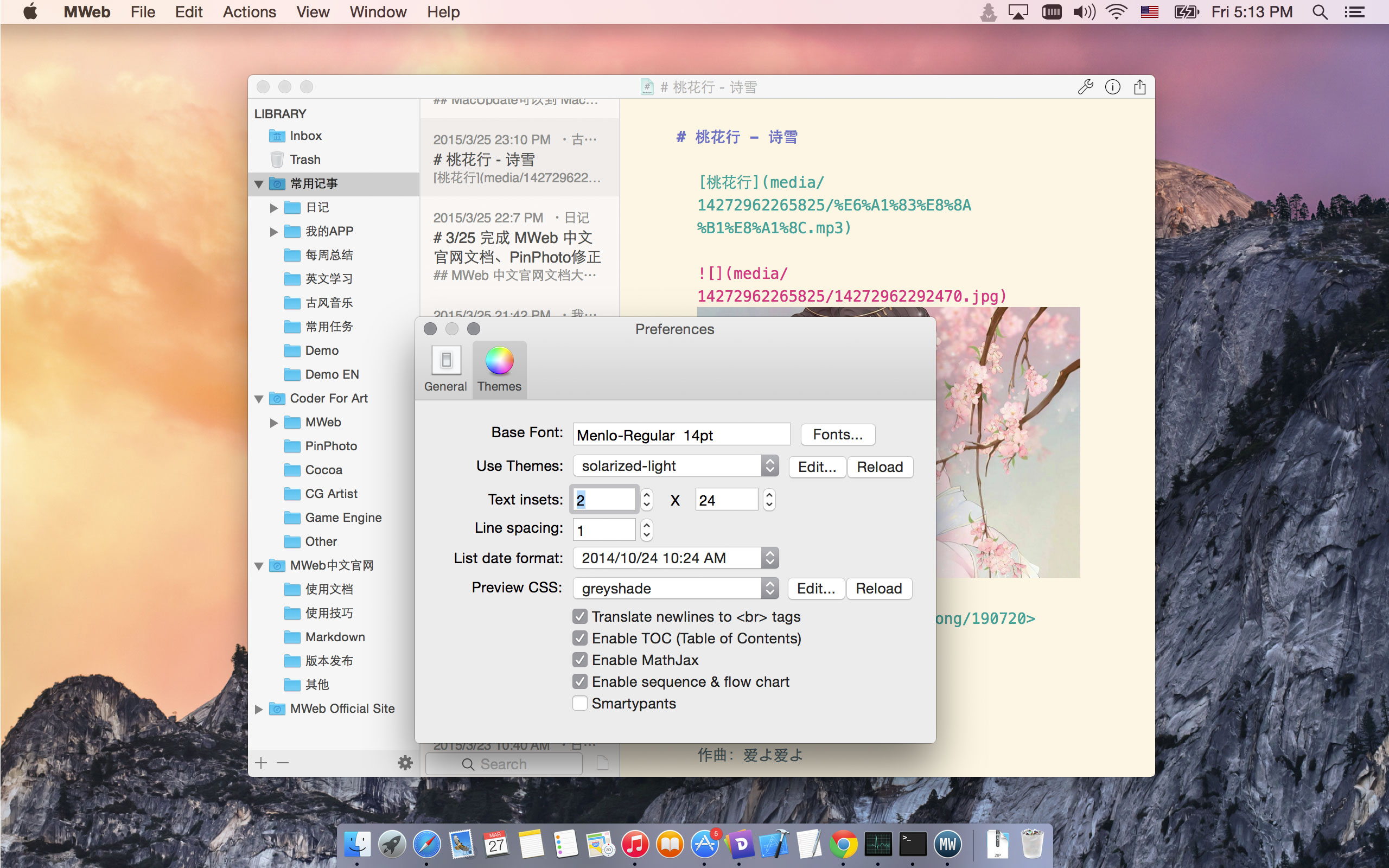This screenshot has width=1389, height=868.
Task: Enable the Smartypants checkbox
Action: pyautogui.click(x=579, y=703)
